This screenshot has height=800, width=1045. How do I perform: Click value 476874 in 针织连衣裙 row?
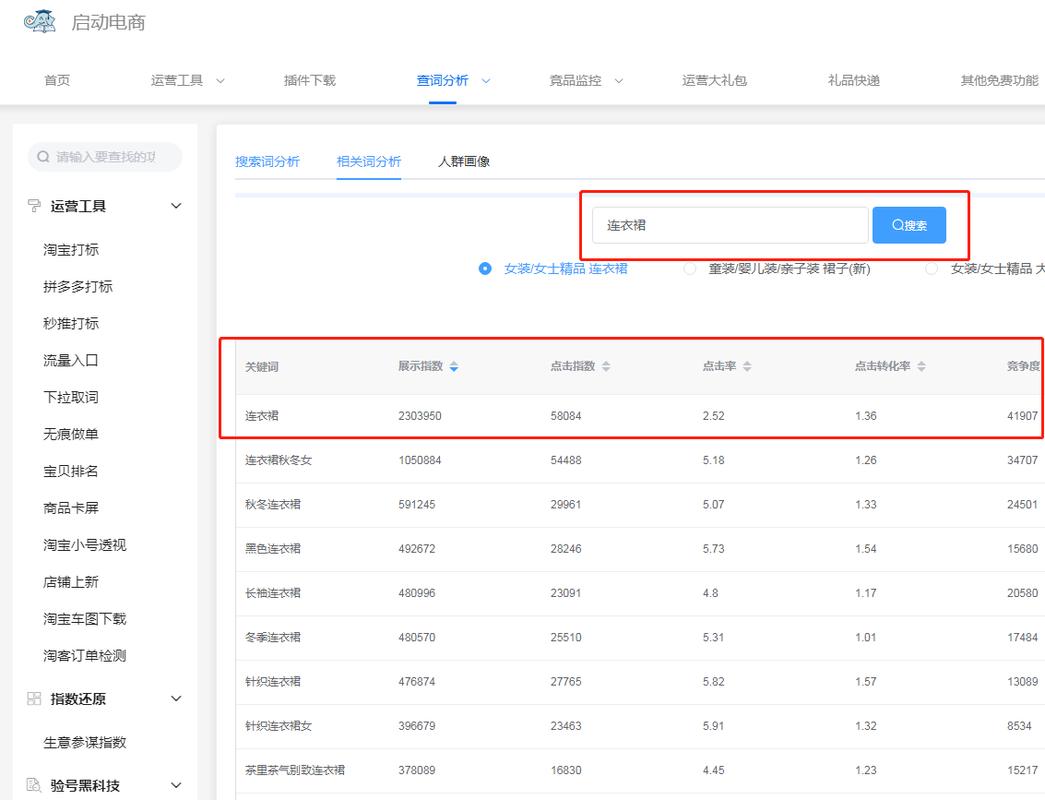pyautogui.click(x=417, y=681)
